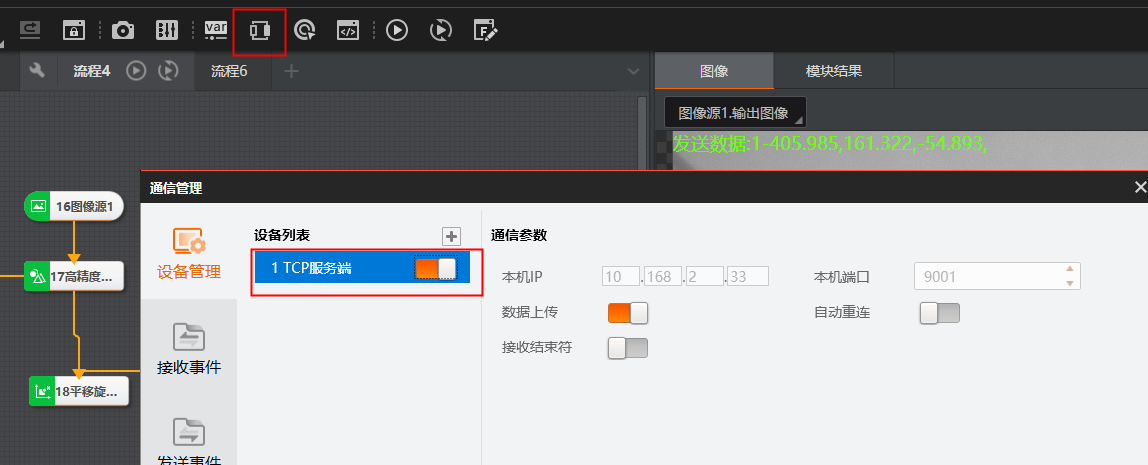1148x465 pixels.
Task: Select the 18平移旋 module node
Action: pyautogui.click(x=79, y=391)
